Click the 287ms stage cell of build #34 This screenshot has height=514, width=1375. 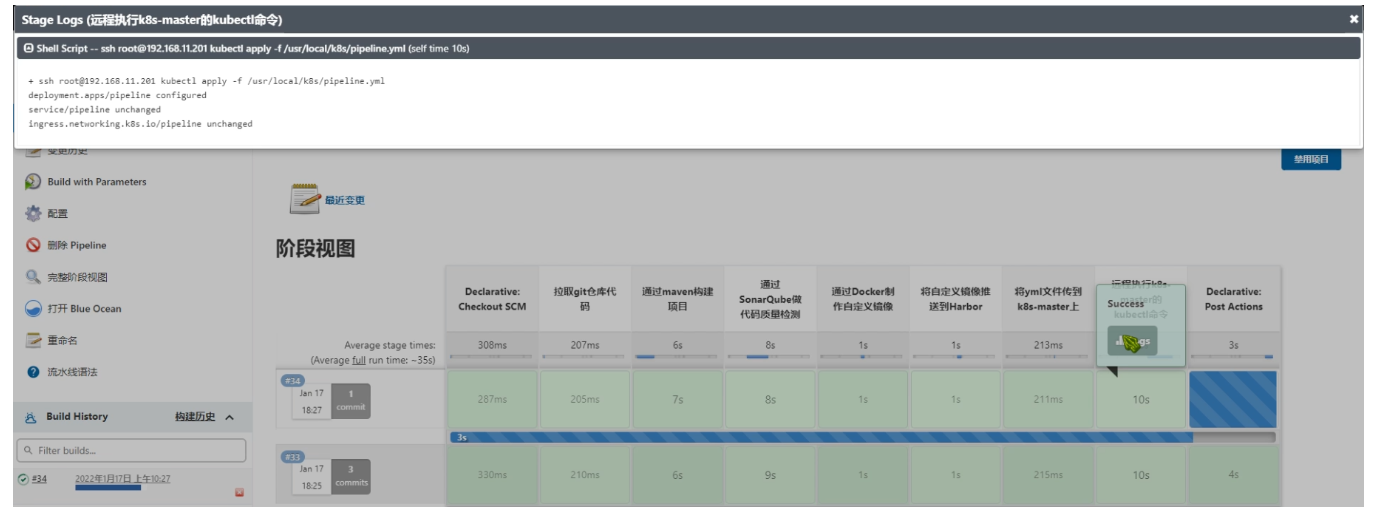[x=492, y=399]
